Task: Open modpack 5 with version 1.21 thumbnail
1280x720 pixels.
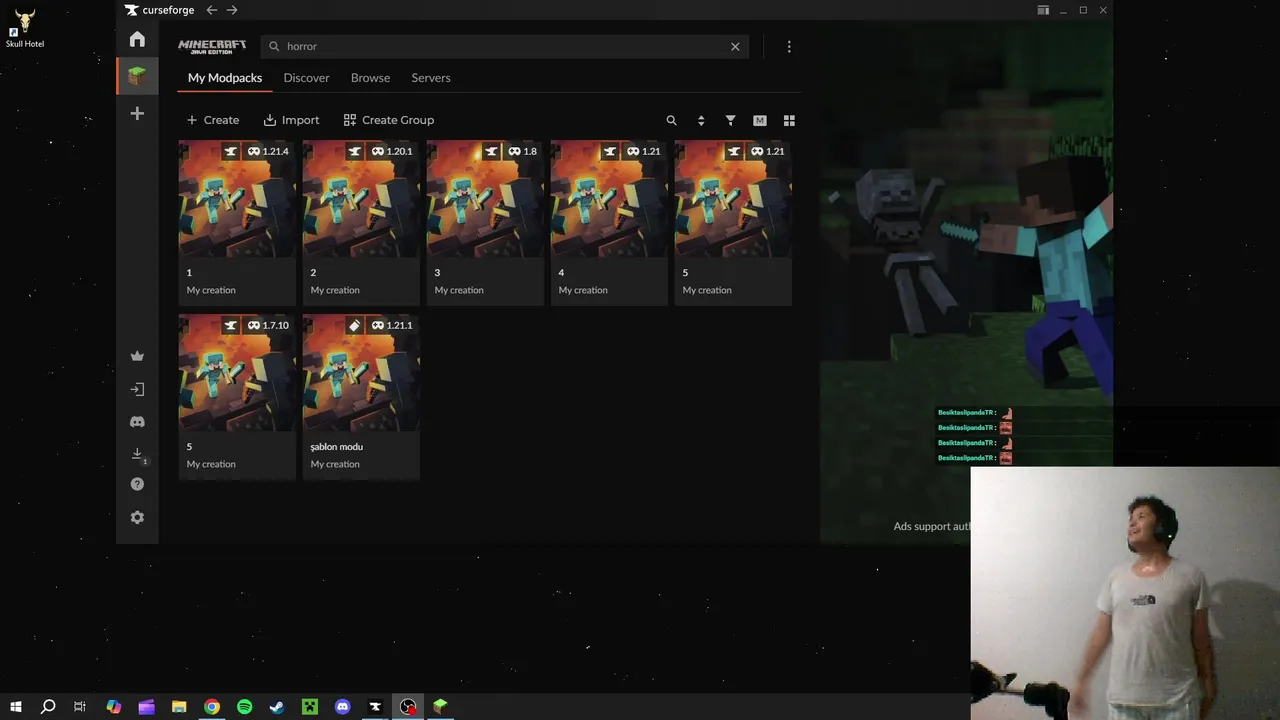Action: coord(733,199)
